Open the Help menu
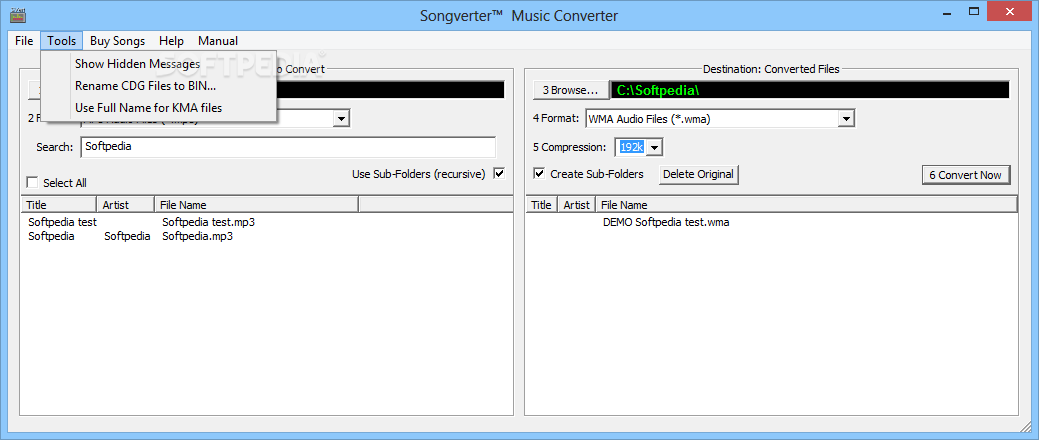Screen dimensions: 1039x440 (x=171, y=41)
